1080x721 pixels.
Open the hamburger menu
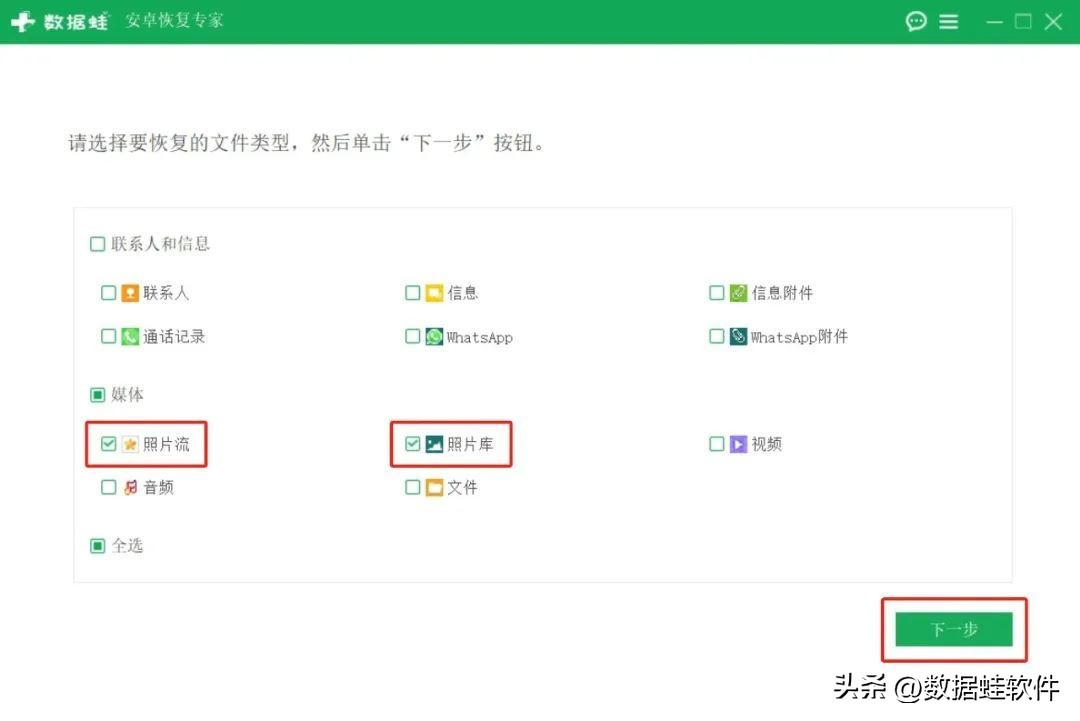(x=948, y=20)
